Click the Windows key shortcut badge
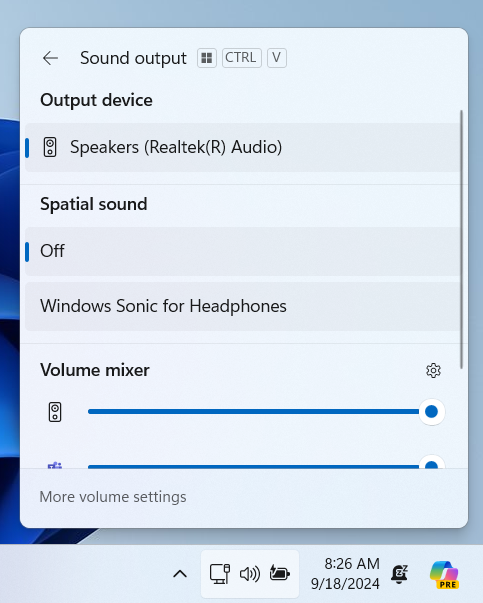The width and height of the screenshot is (483, 603). tap(207, 58)
